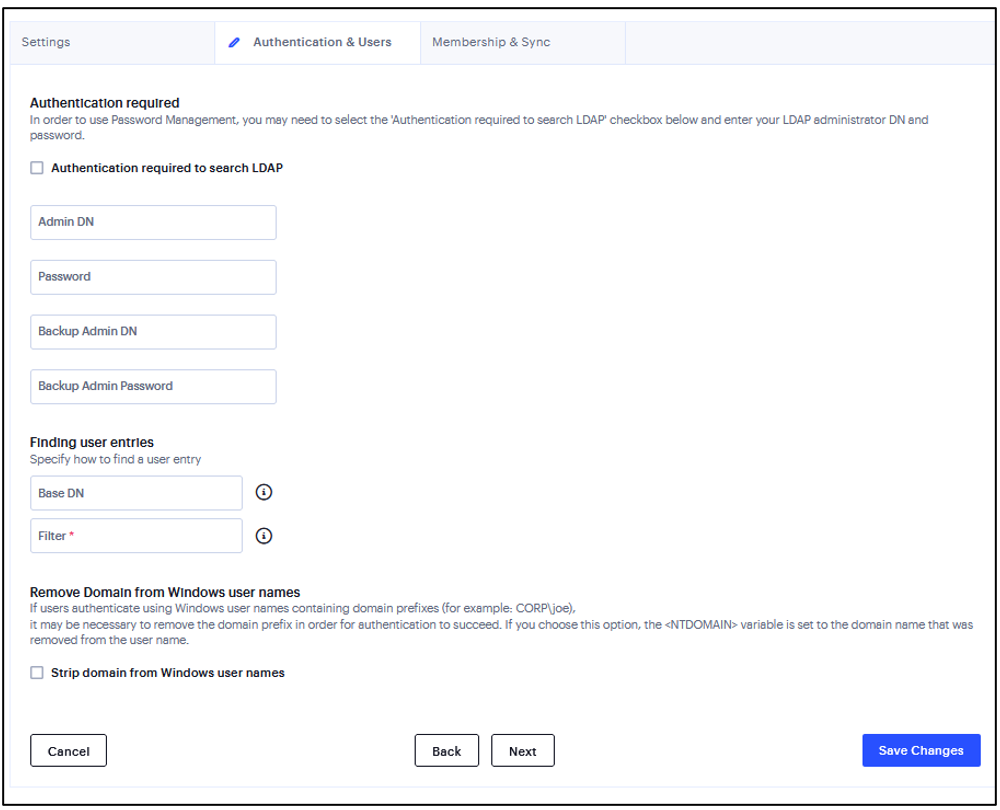Open the info tooltip beside Base DN
This screenshot has height=810, width=1000.
coord(263,492)
